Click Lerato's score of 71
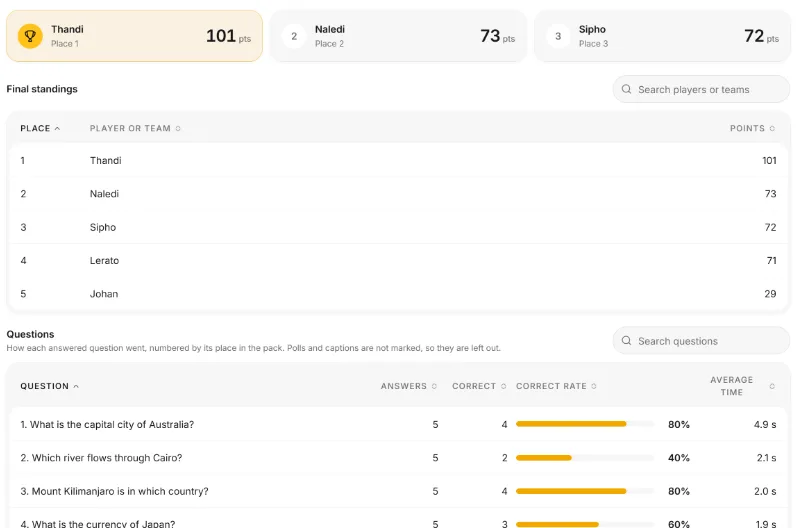The height and width of the screenshot is (528, 800). [x=771, y=261]
